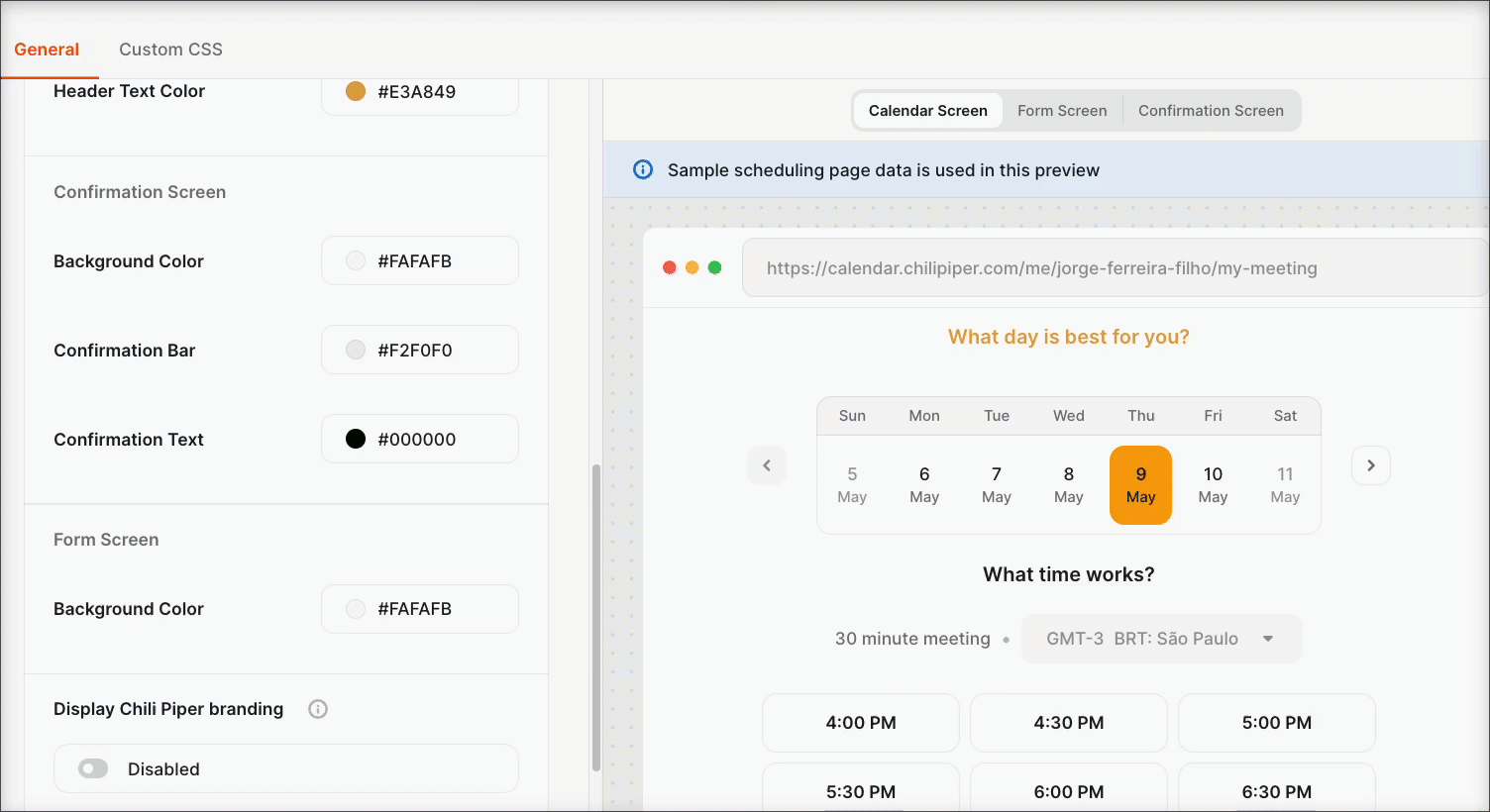
Task: Open the GMT-3 BRT timezone dropdown
Action: coord(1161,639)
